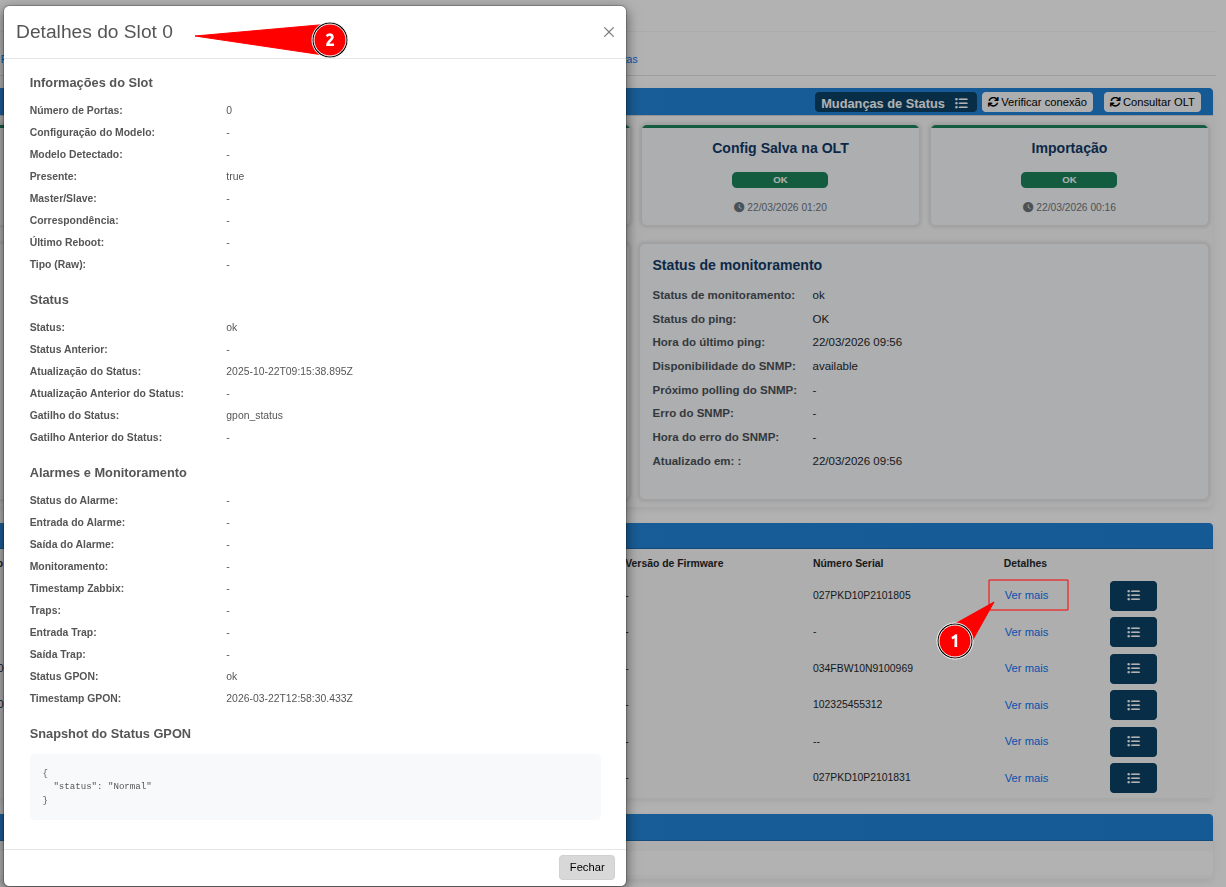
Task: Click the "status": "Normal" snapshot line
Action: 102,786
